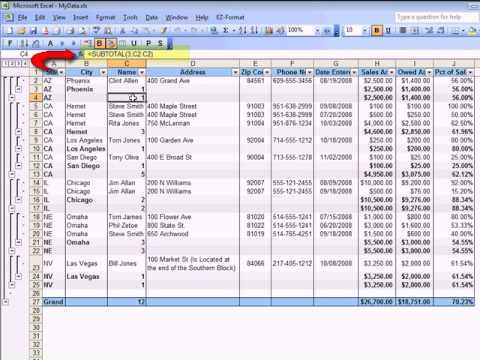Click the Name Box showing C4
The width and height of the screenshot is (480, 360).
(24, 54)
